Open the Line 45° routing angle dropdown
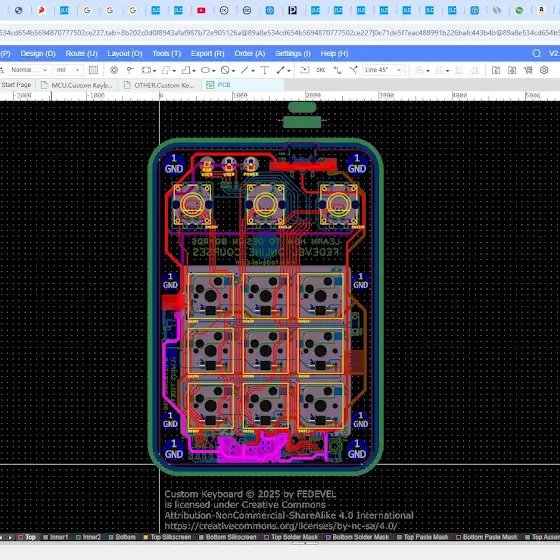 pyautogui.click(x=383, y=70)
